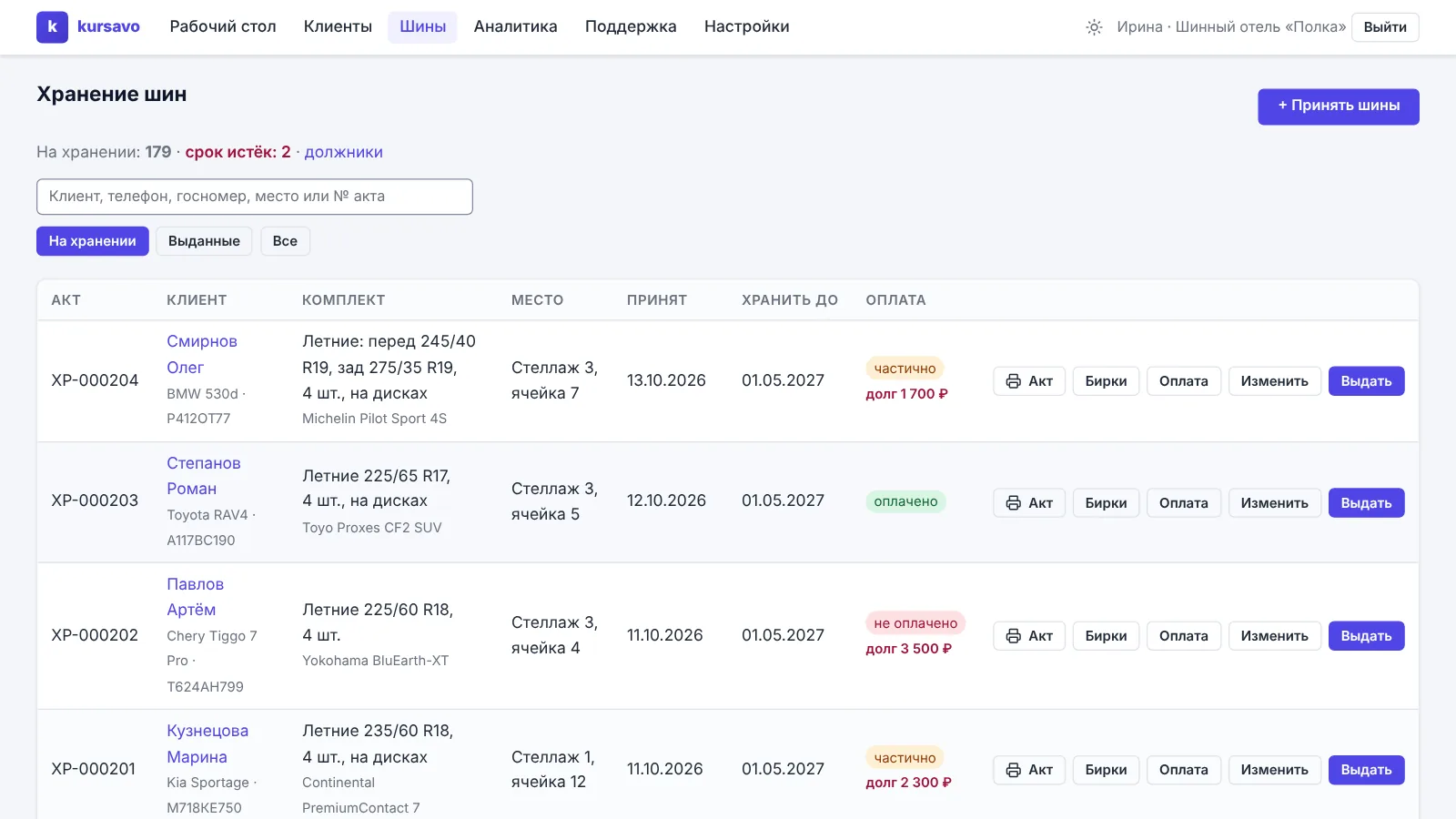
Task: Open client Павлов Артём
Action: point(195,597)
